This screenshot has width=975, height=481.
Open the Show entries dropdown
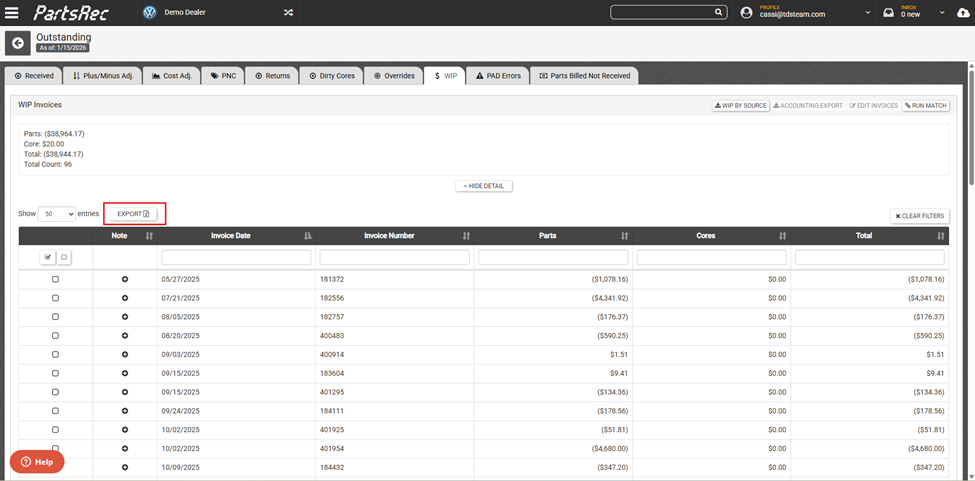tap(57, 214)
